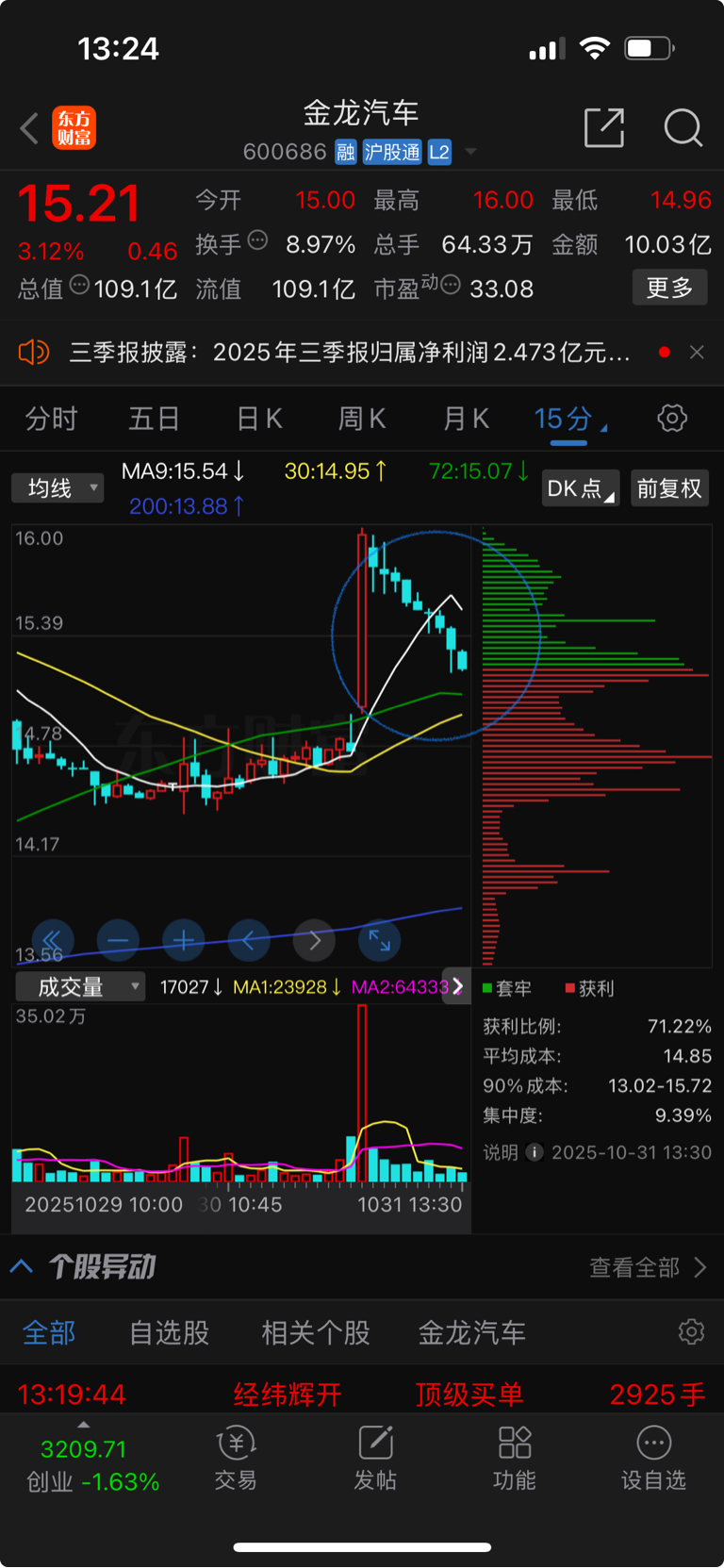Screen dimensions: 724x1568
Task: Open the 成交量 indicator dropdown
Action: 80,987
